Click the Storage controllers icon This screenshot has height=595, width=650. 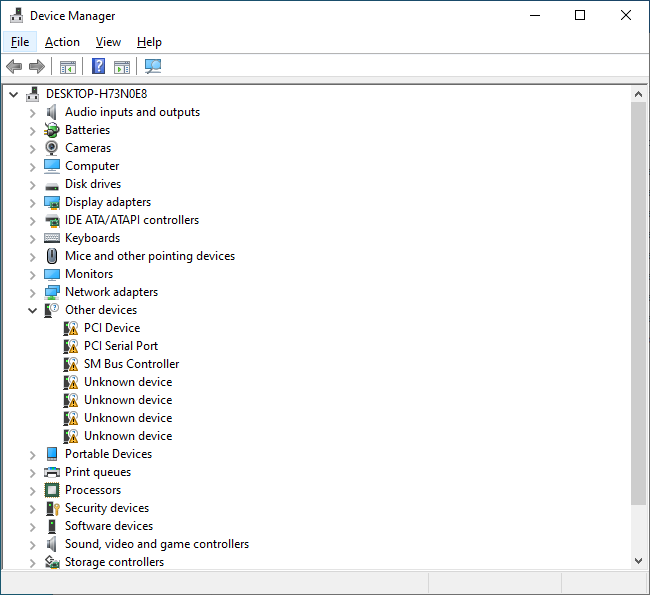pos(52,562)
